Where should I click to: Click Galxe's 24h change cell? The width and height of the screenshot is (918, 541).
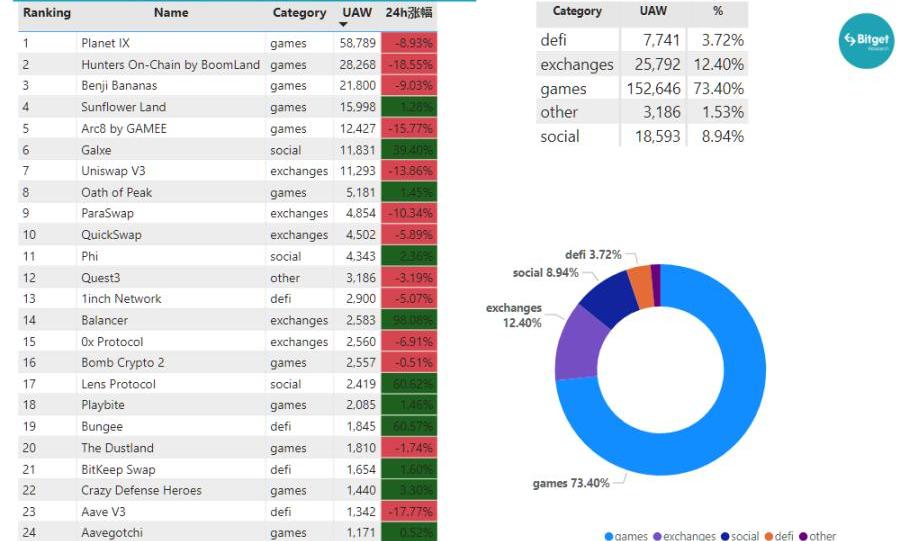(409, 150)
